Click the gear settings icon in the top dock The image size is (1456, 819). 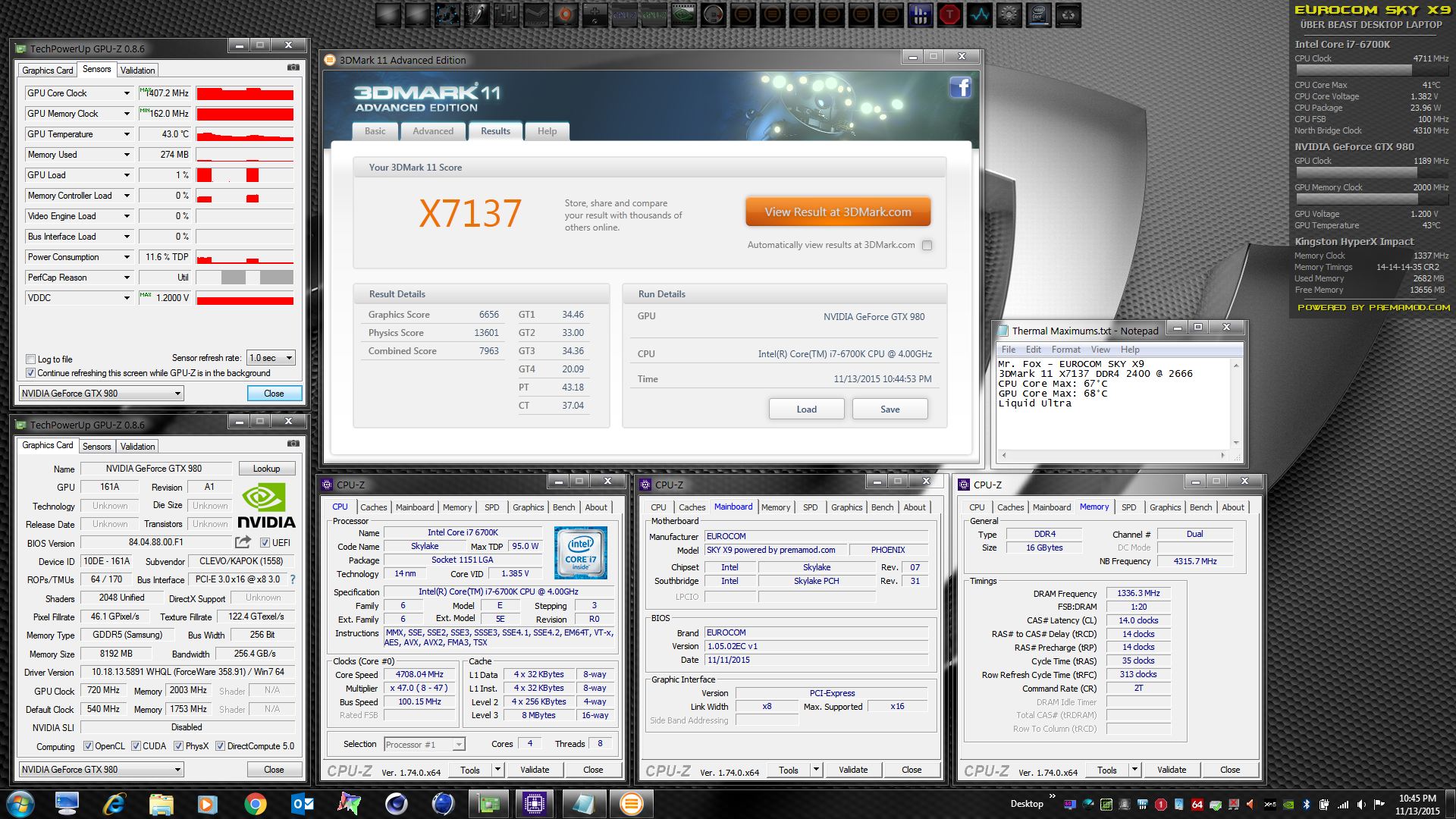pos(1009,14)
